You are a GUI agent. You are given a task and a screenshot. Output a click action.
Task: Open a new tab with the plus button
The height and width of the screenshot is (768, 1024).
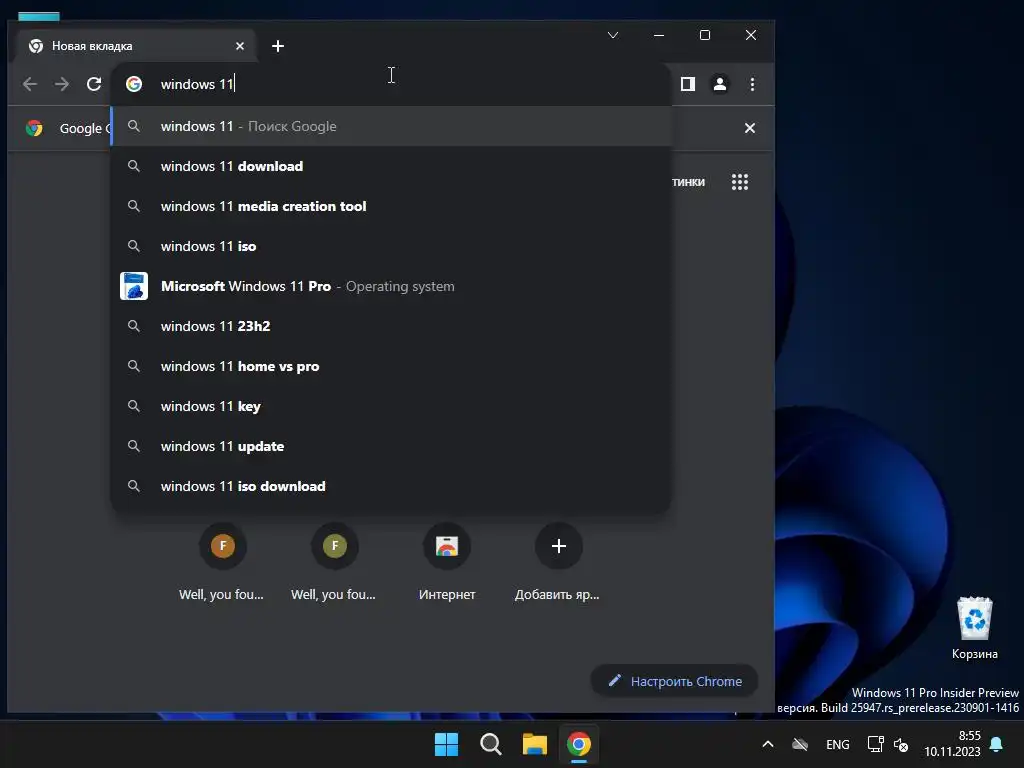pos(278,46)
